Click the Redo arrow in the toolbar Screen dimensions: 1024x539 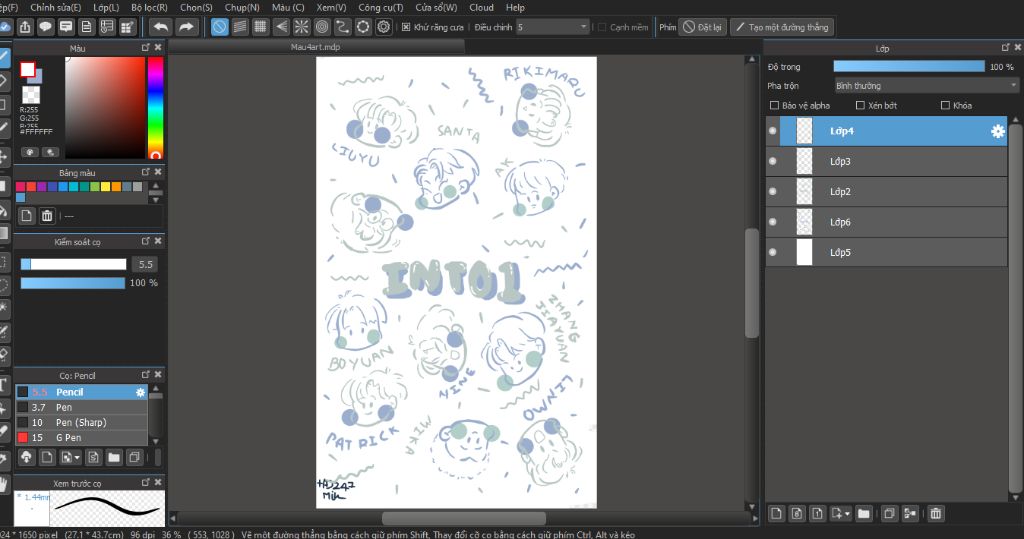[x=186, y=27]
